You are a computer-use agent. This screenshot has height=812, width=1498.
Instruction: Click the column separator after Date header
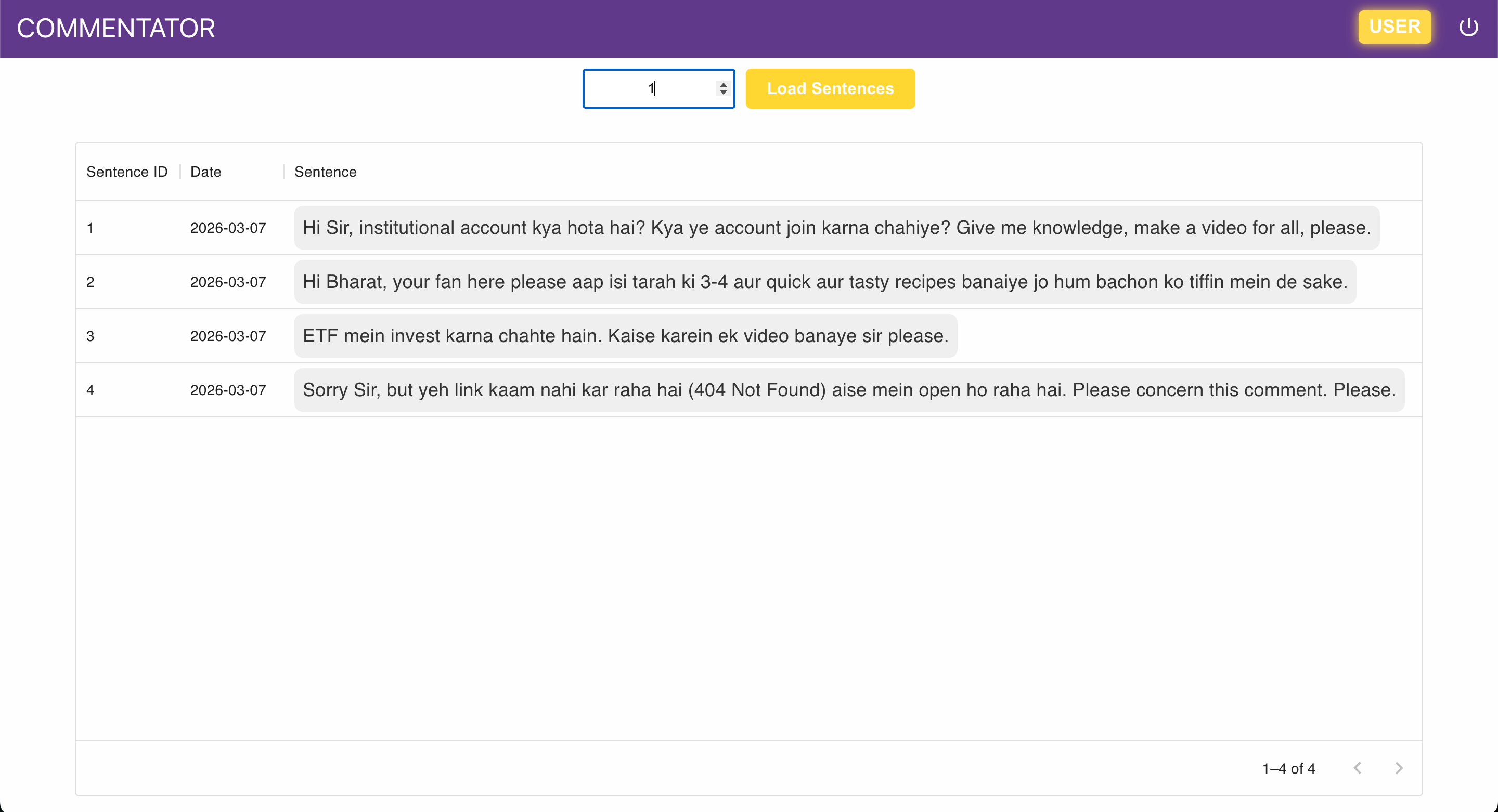click(x=284, y=172)
